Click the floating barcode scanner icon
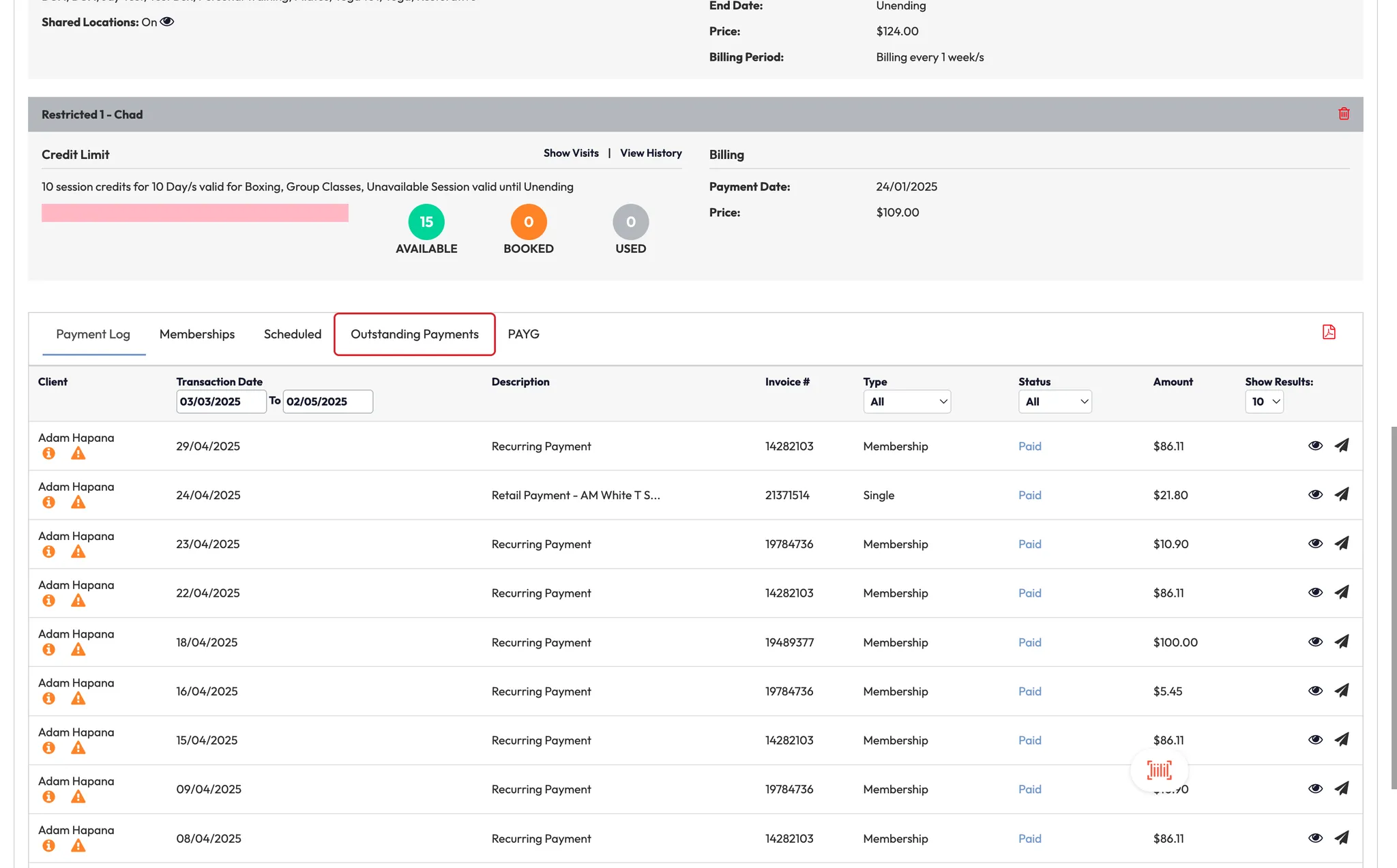Screen dimensions: 1397x868 click(x=1159, y=770)
